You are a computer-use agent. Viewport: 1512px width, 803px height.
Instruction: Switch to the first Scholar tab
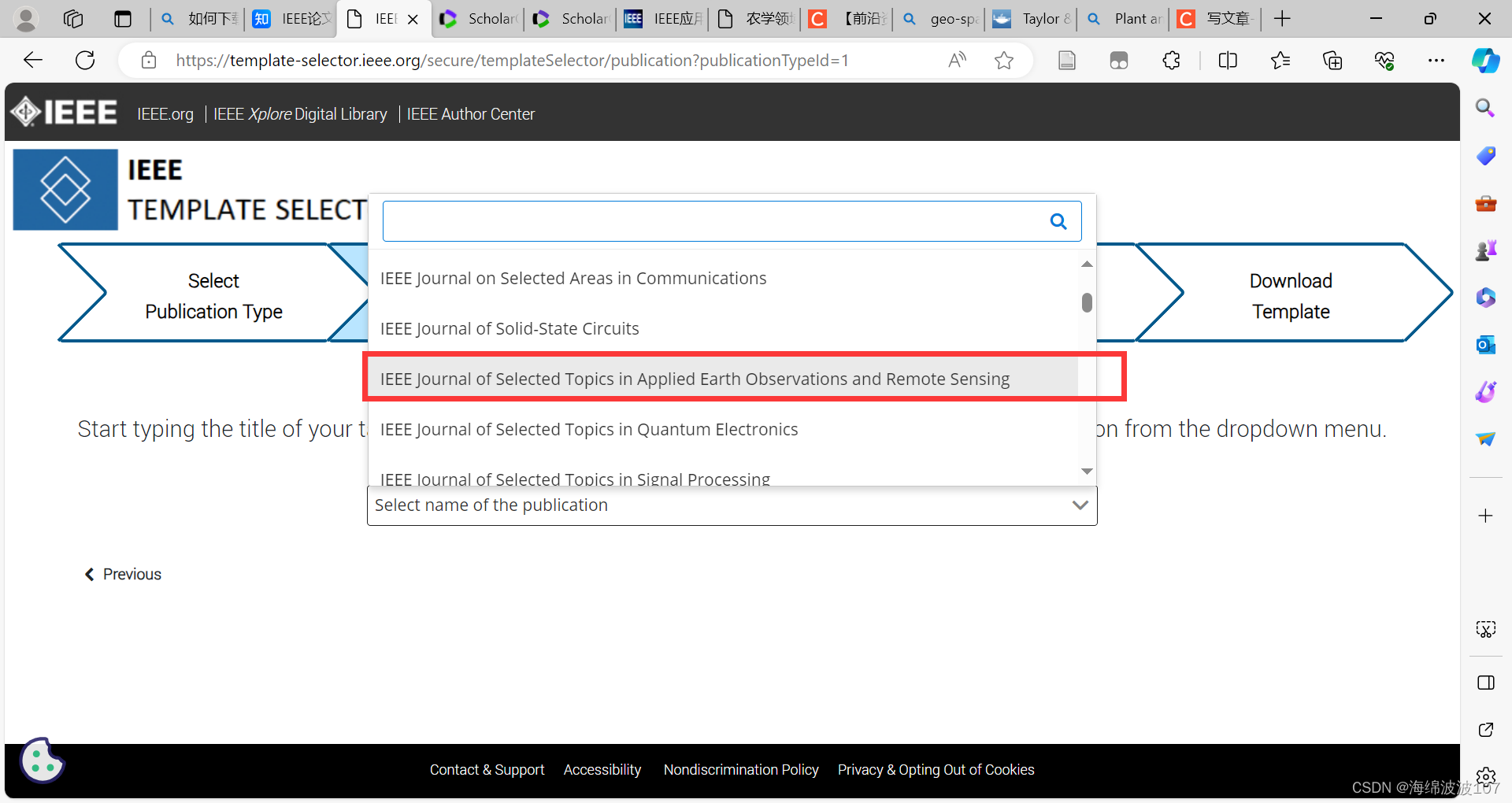click(x=479, y=19)
